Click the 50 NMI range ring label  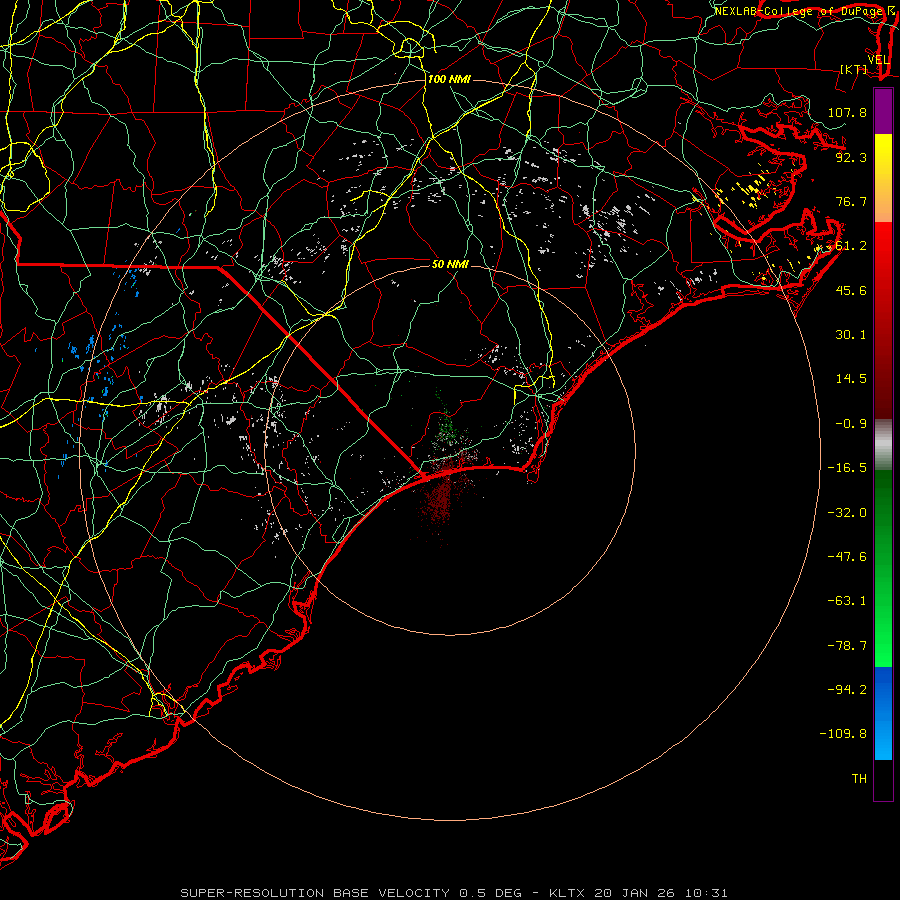pyautogui.click(x=450, y=265)
